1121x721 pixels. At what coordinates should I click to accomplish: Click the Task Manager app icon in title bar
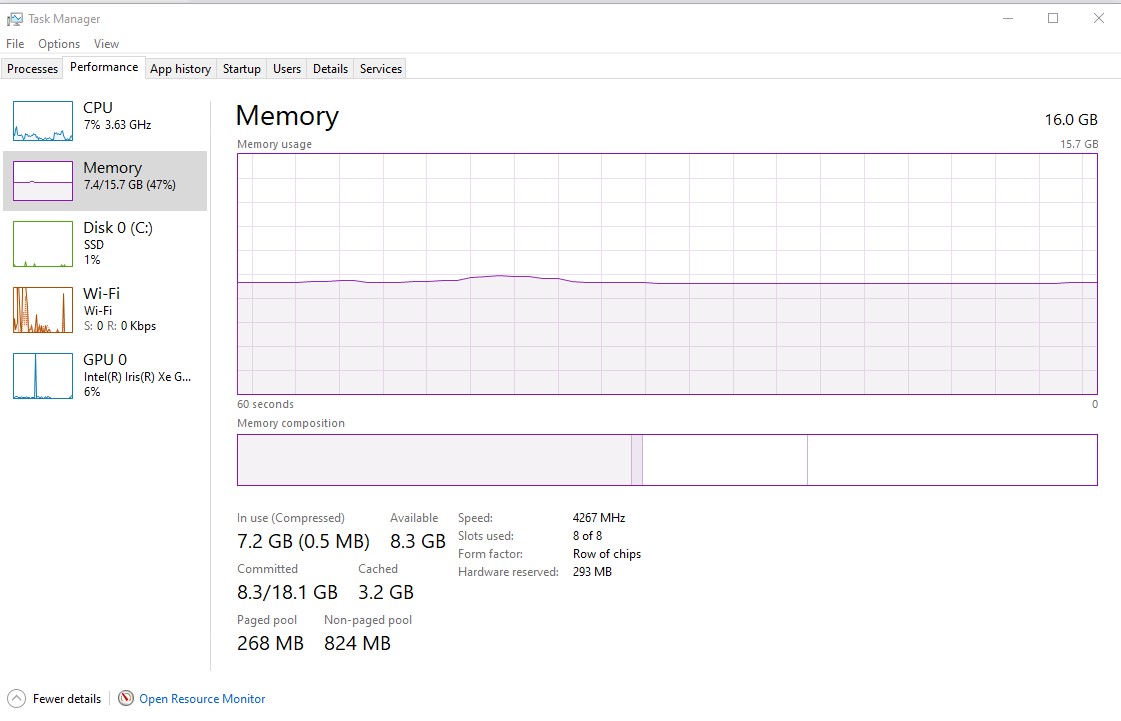(x=14, y=19)
